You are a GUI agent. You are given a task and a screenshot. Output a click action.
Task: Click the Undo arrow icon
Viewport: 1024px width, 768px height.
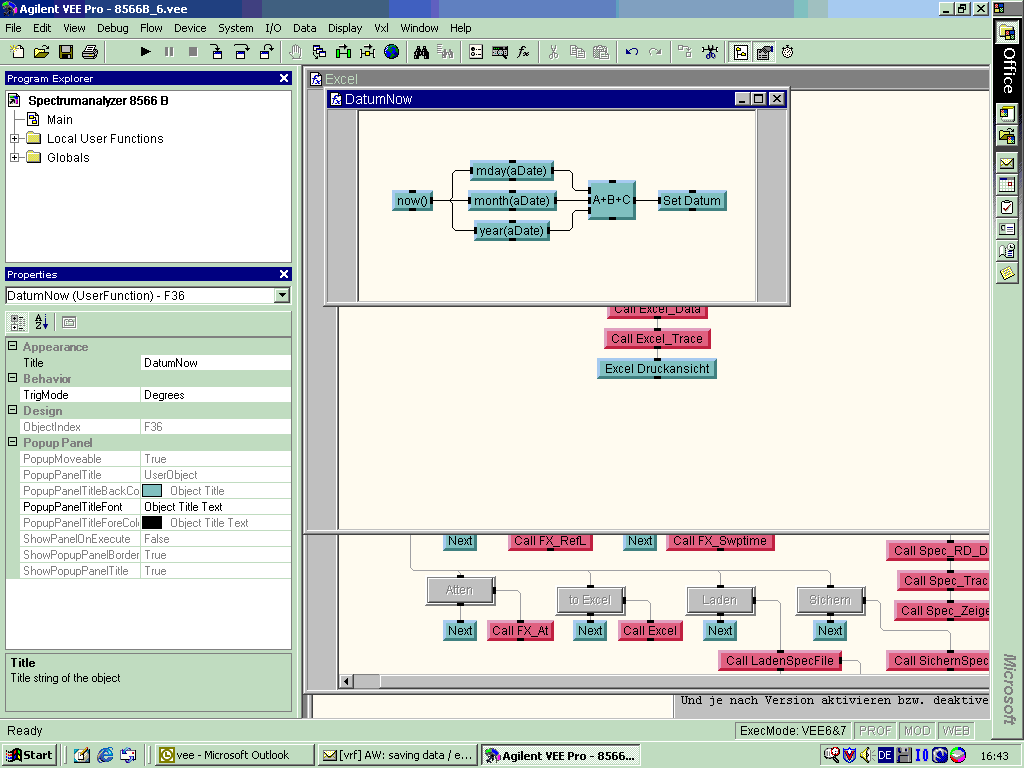coord(631,51)
